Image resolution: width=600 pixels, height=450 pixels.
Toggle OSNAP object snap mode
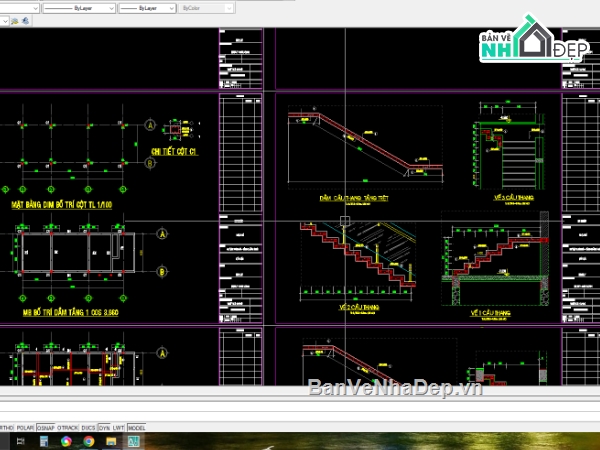[46, 427]
